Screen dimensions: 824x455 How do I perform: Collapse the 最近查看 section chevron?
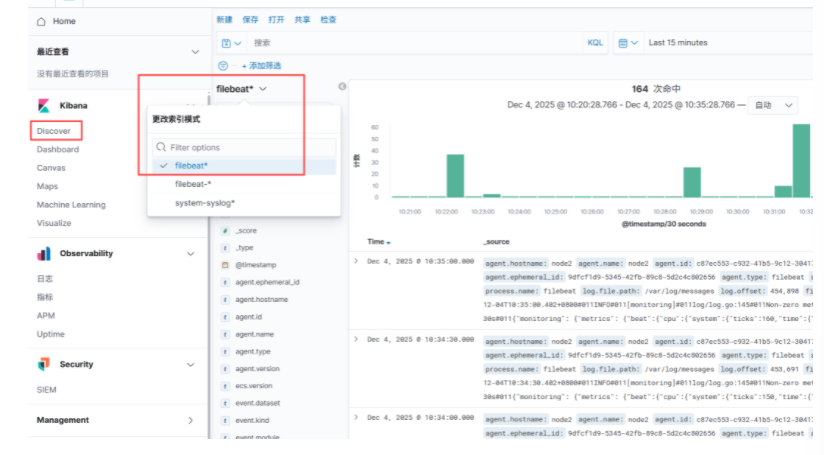pyautogui.click(x=195, y=51)
